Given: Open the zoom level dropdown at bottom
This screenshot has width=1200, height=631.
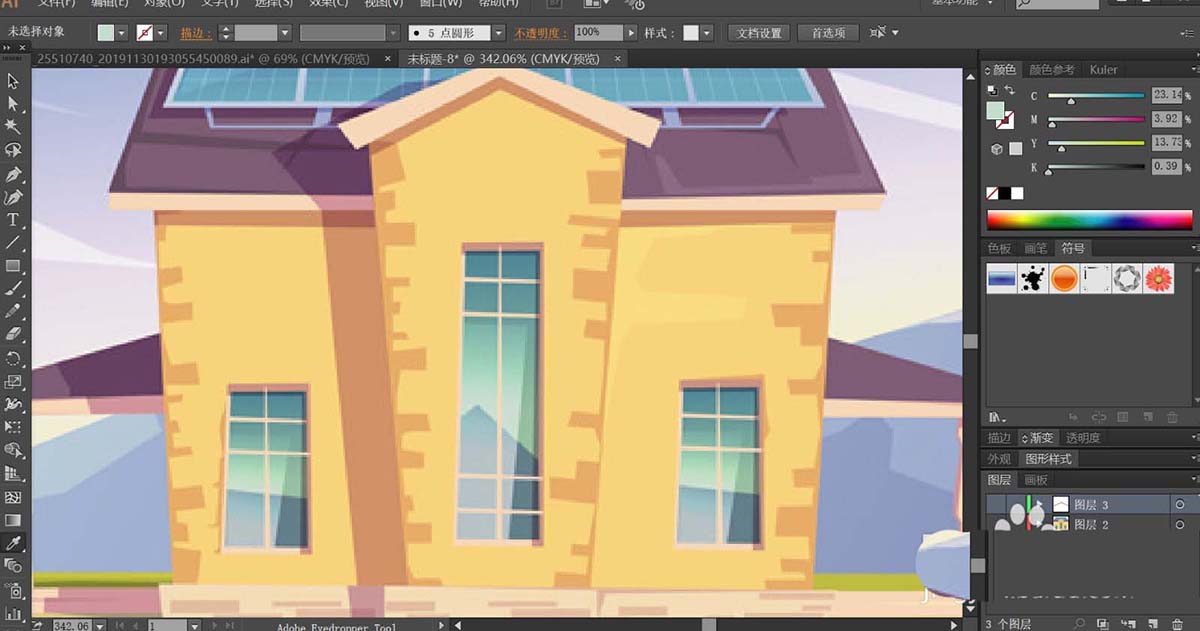Looking at the screenshot, I should 99,625.
